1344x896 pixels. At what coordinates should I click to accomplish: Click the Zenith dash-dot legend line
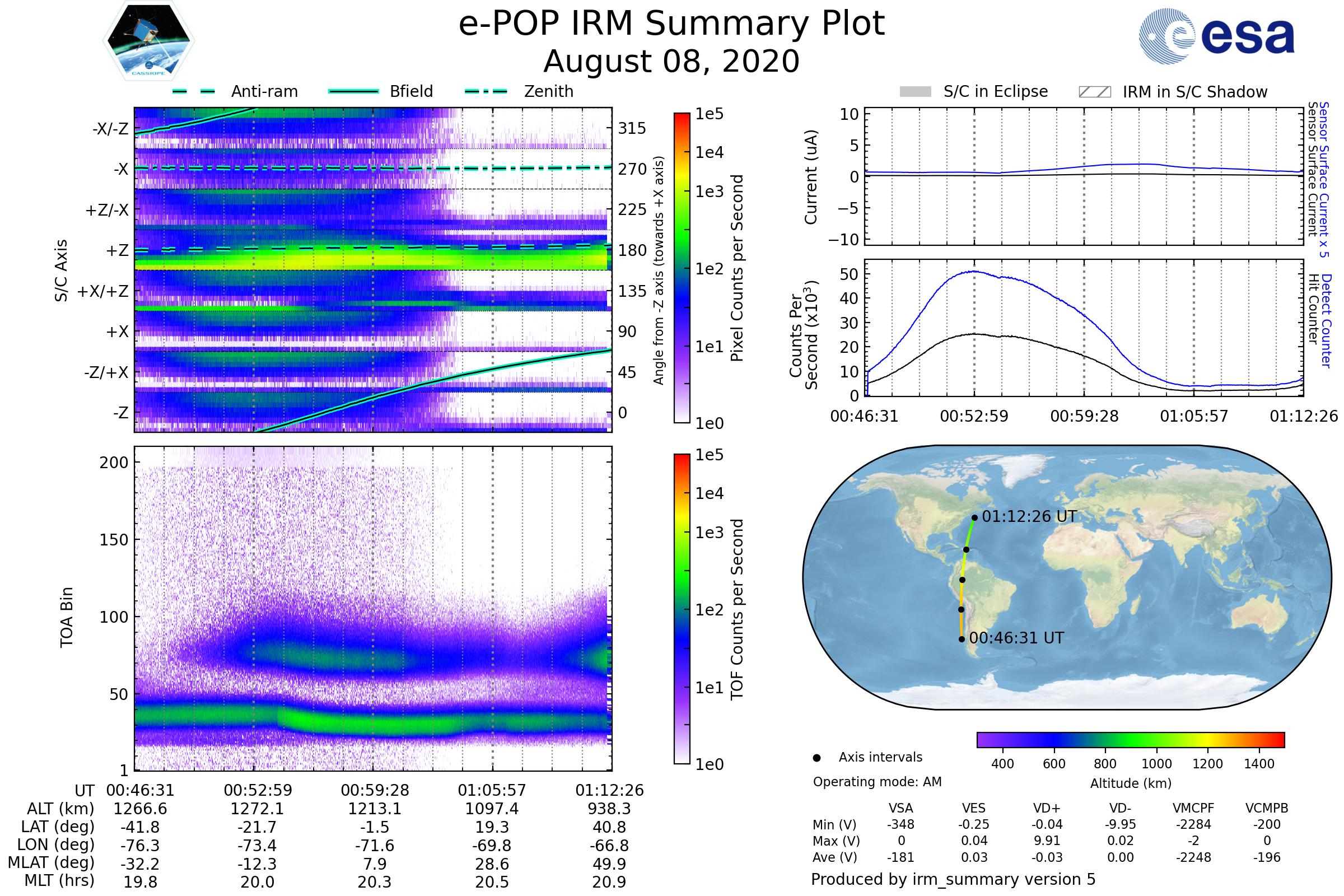[x=486, y=91]
